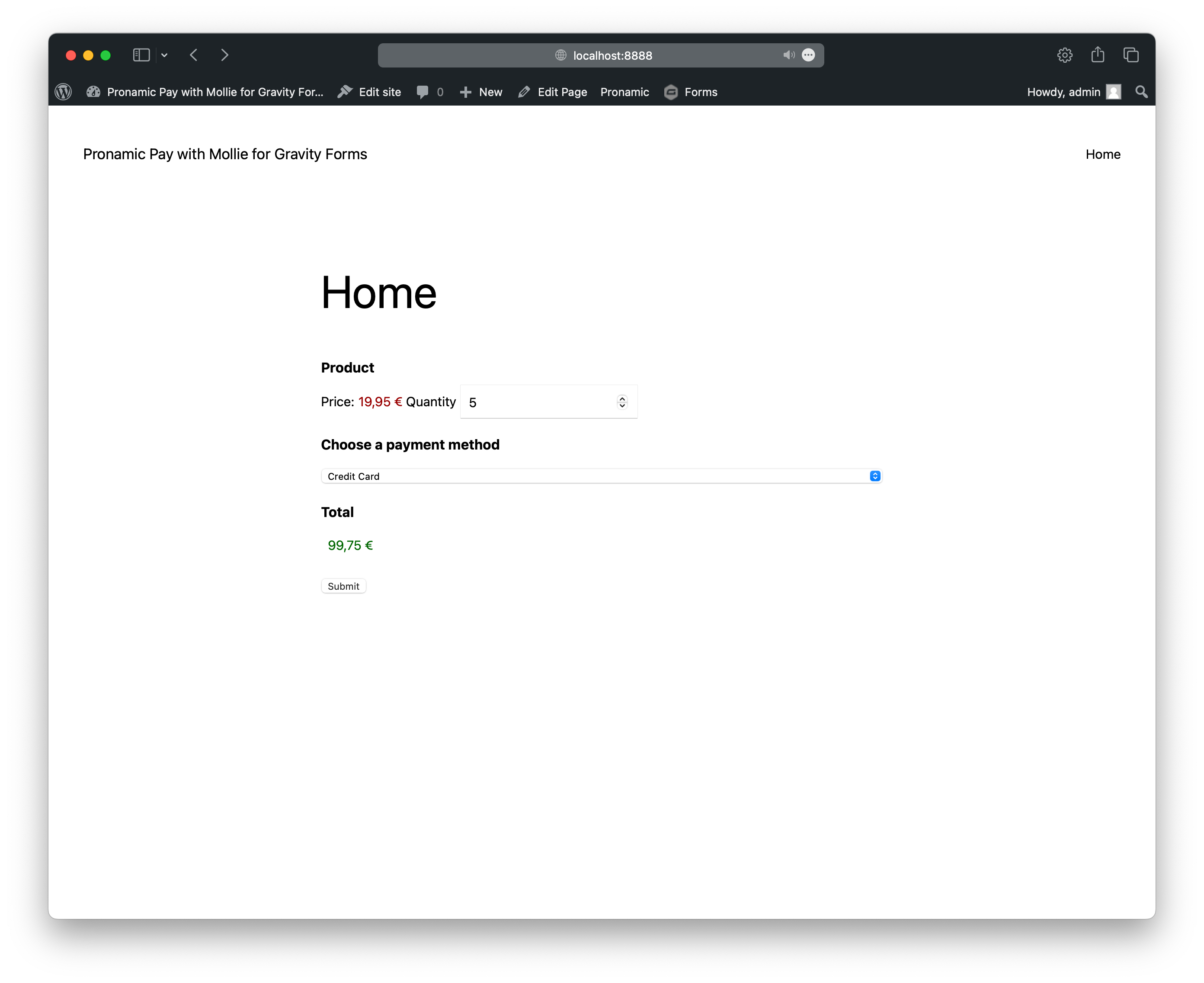Expand the quantity stepper upward
This screenshot has height=983, width=1204.
coord(623,397)
